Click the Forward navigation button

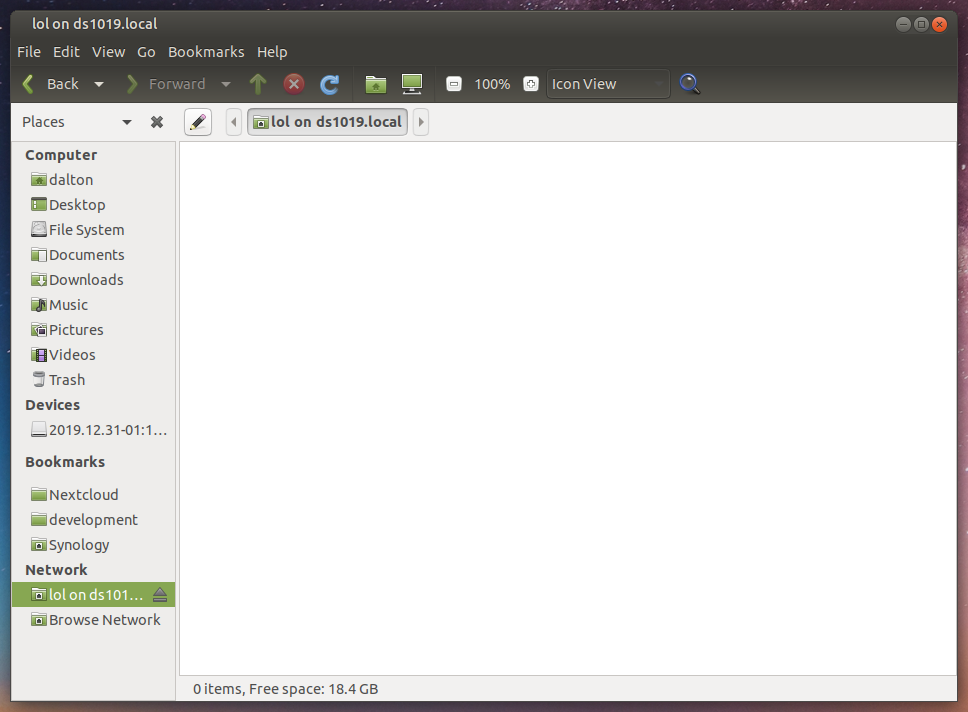click(x=165, y=84)
